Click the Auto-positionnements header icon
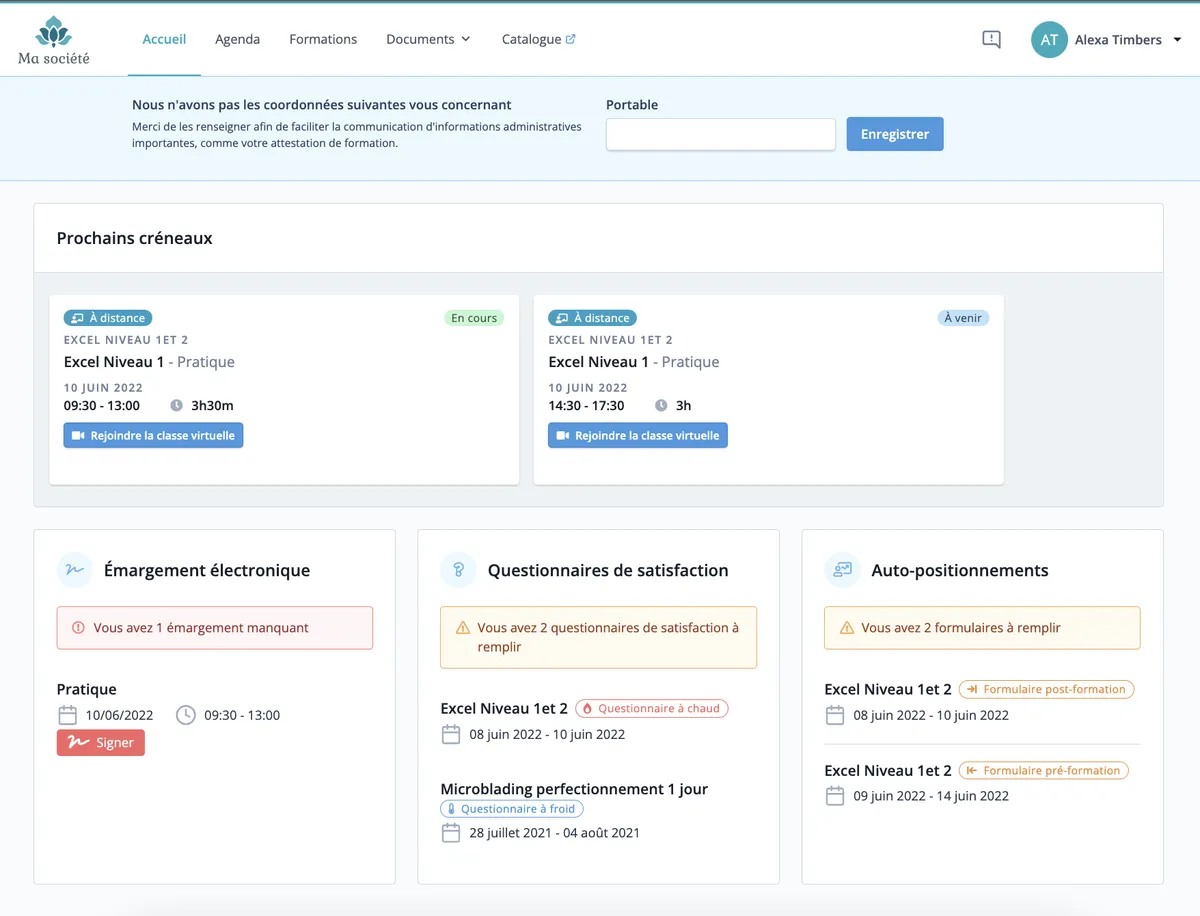 click(x=842, y=570)
